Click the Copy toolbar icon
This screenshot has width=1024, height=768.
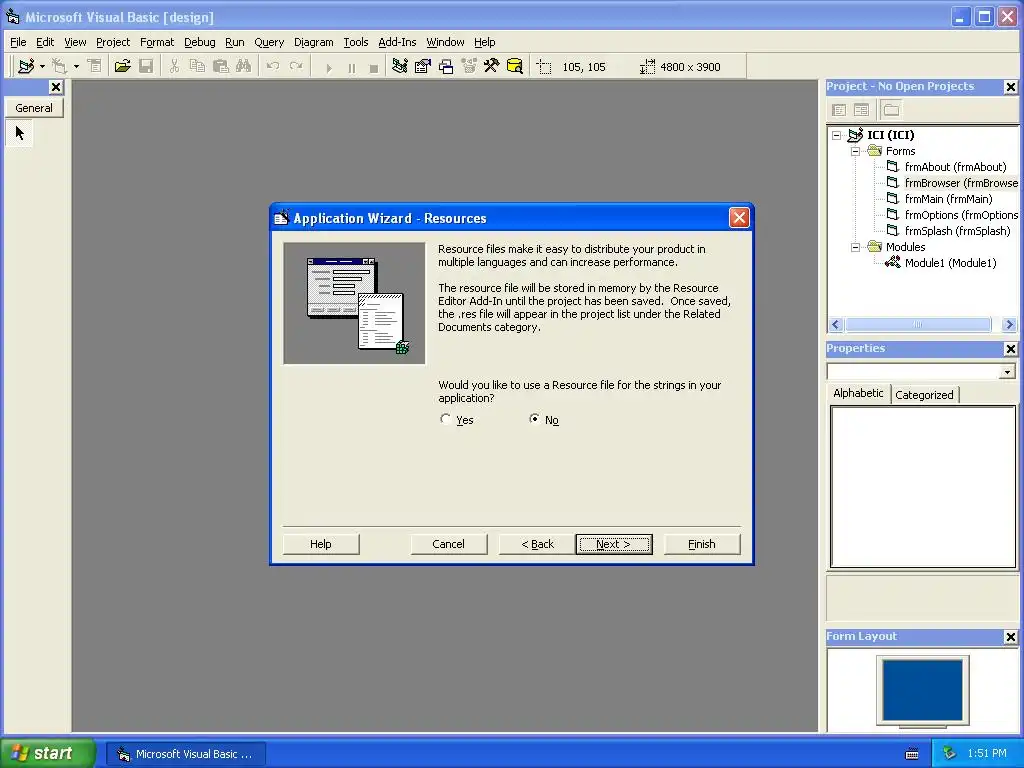point(197,66)
